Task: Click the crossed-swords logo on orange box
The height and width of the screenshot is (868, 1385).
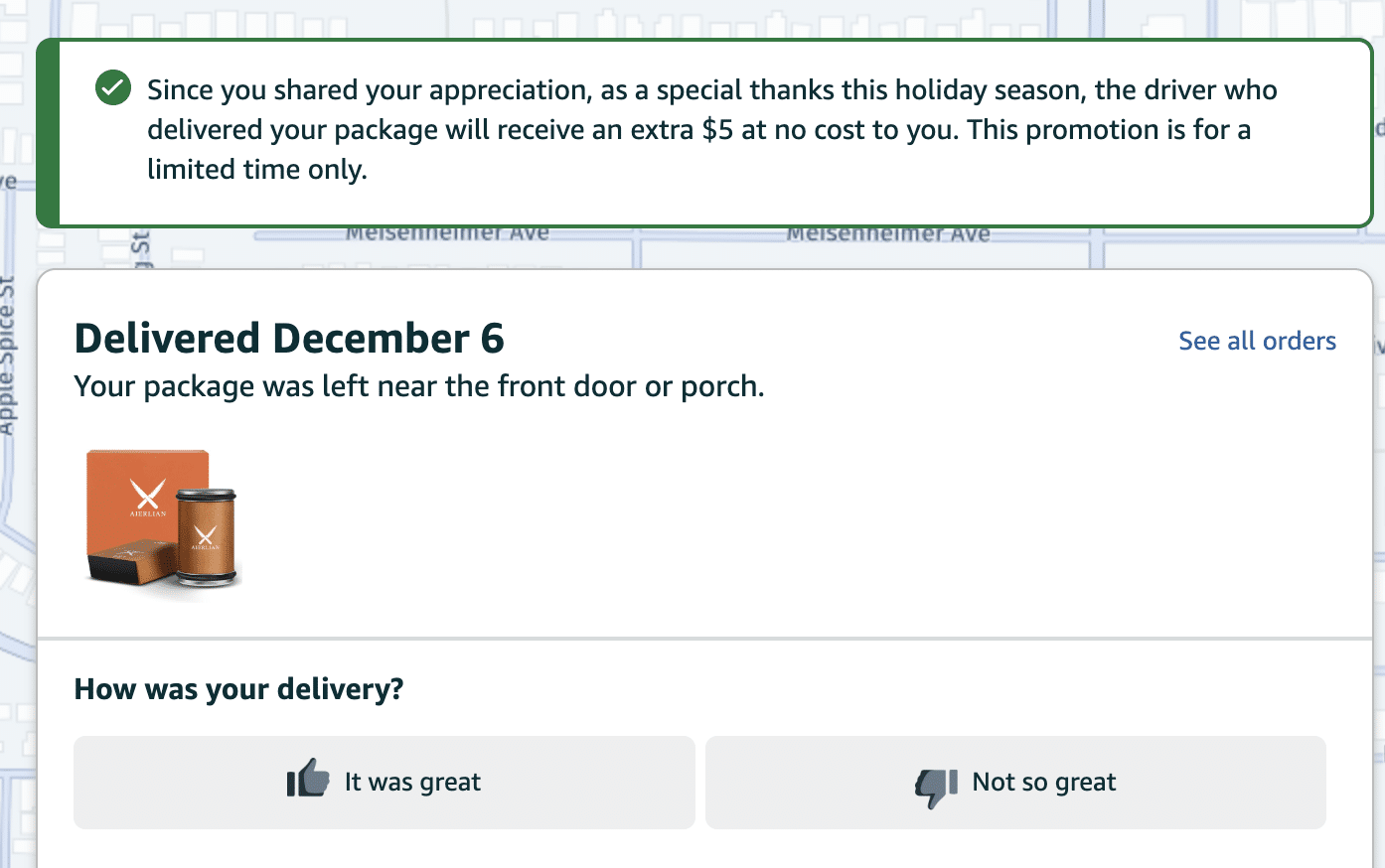Action: click(x=148, y=494)
